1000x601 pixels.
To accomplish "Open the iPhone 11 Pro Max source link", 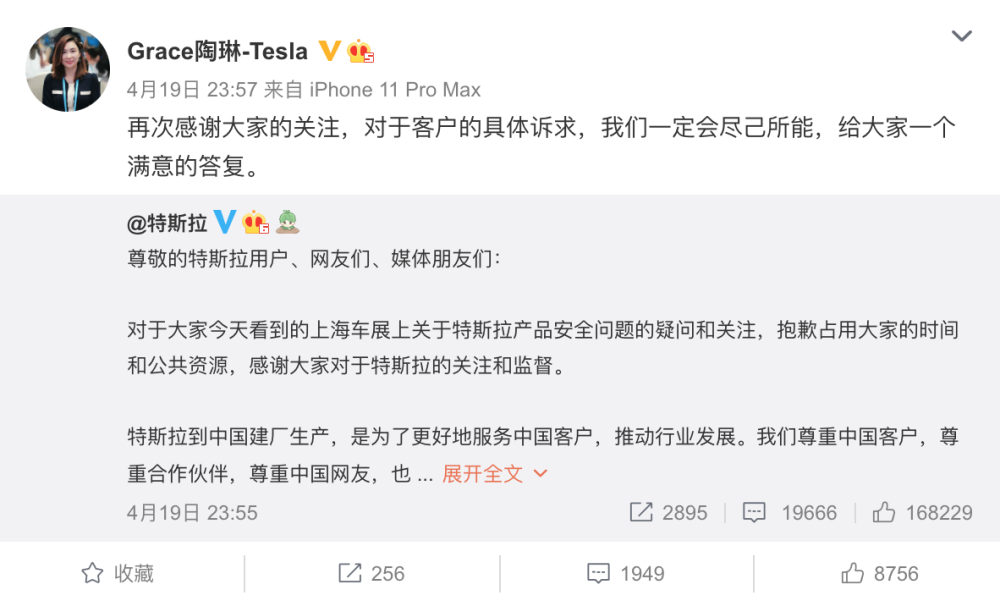I will [x=395, y=89].
